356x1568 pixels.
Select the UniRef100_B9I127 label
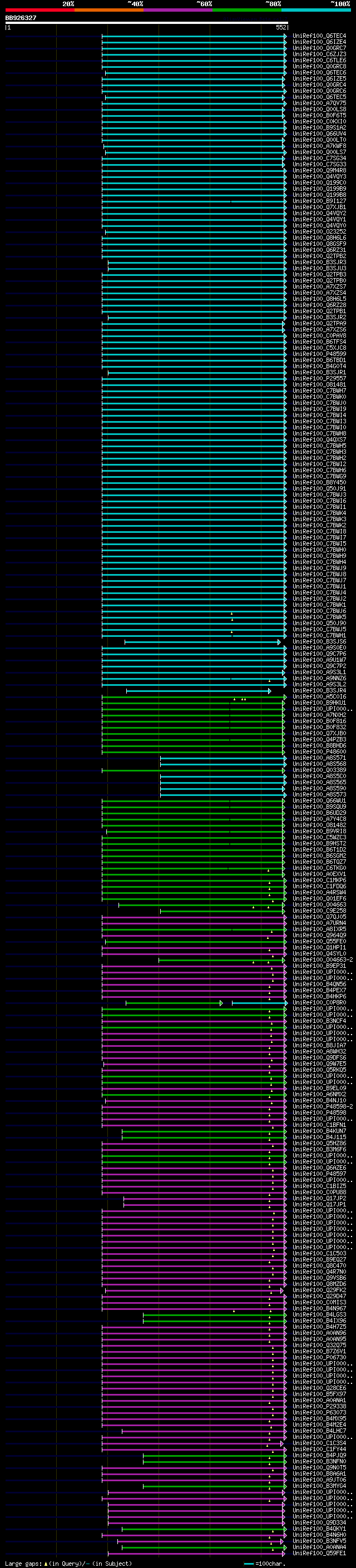(319, 201)
